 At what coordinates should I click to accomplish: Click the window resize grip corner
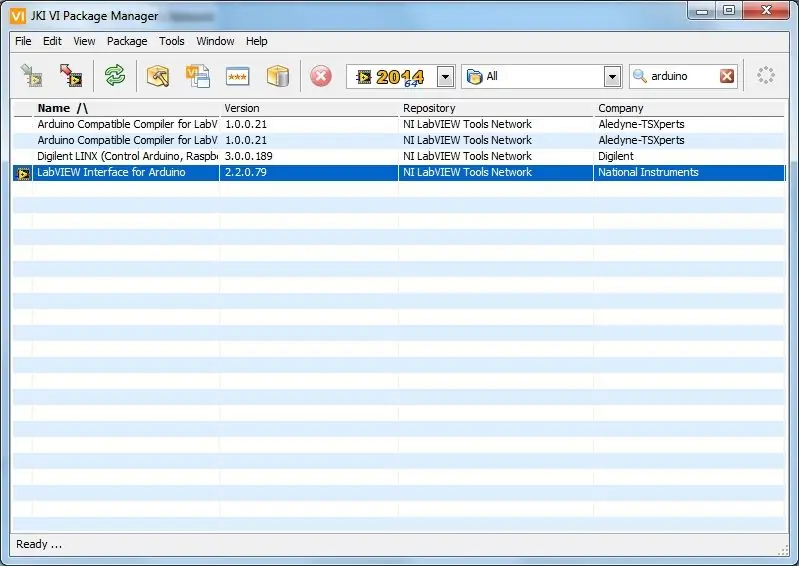click(783, 550)
